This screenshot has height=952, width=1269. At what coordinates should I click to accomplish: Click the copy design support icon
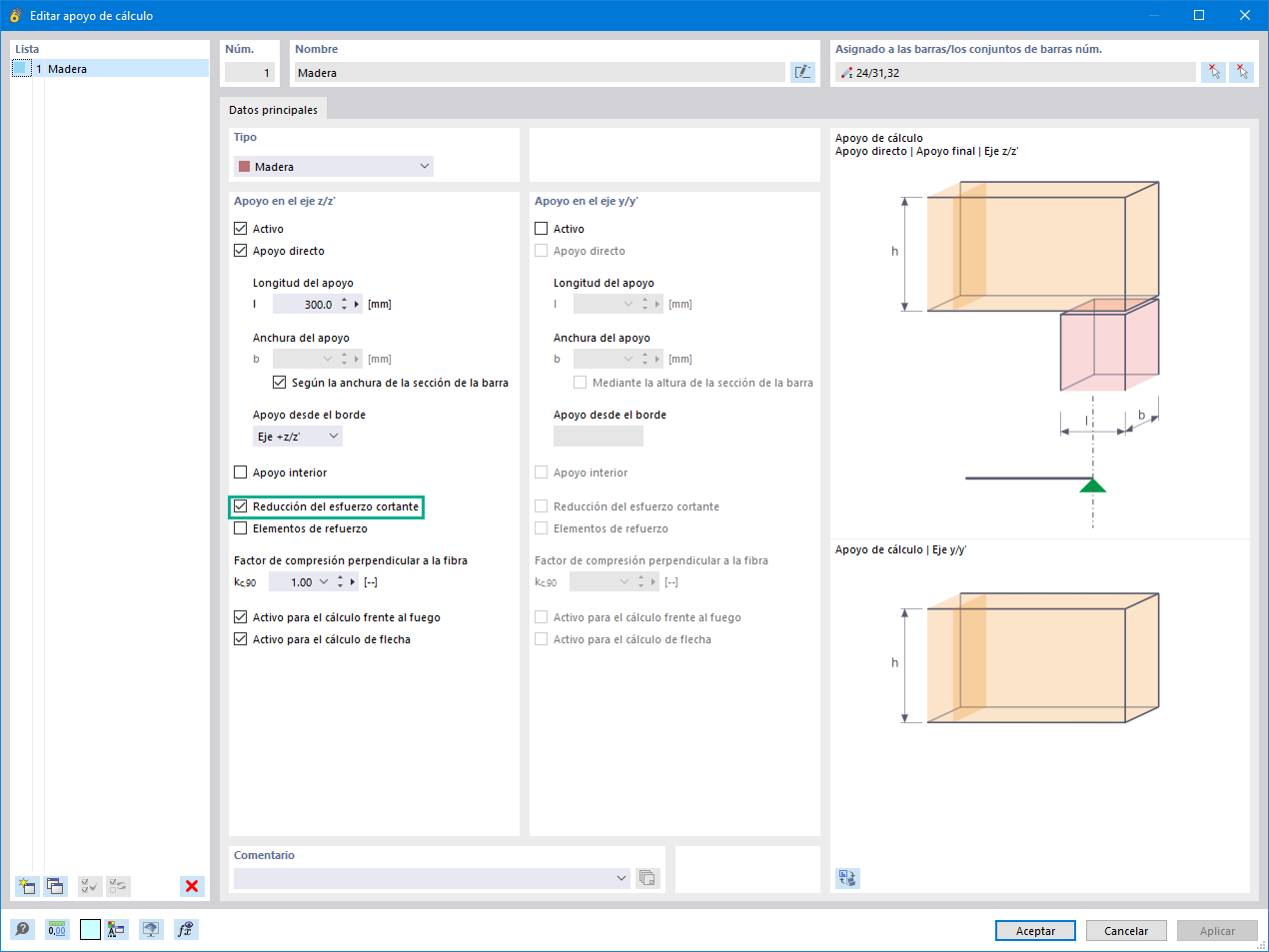pyautogui.click(x=55, y=886)
